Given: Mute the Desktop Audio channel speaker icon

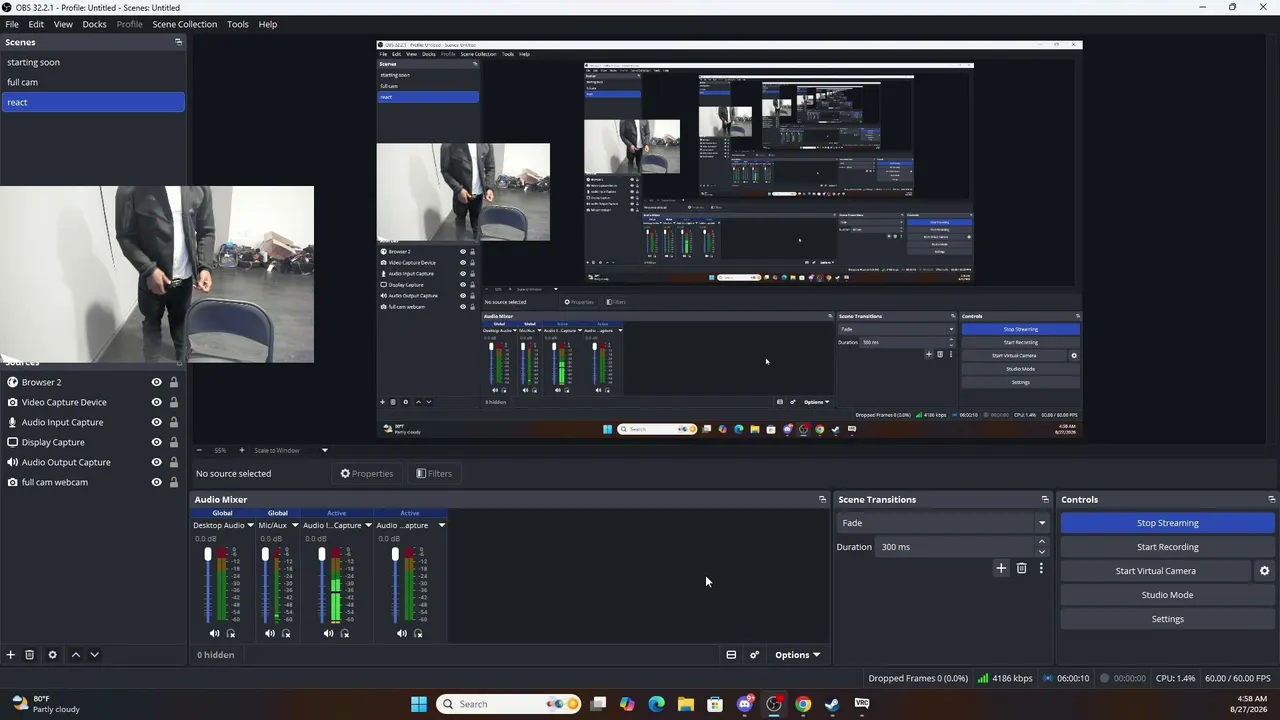Looking at the screenshot, I should (x=214, y=633).
